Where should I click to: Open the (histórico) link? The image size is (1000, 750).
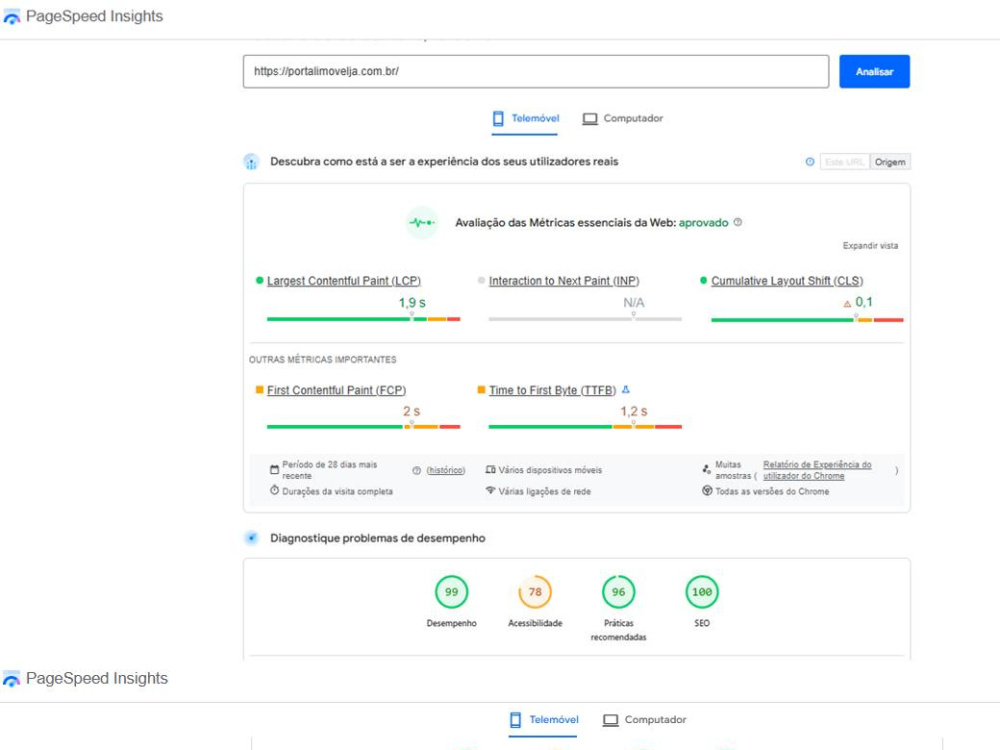pyautogui.click(x=446, y=471)
